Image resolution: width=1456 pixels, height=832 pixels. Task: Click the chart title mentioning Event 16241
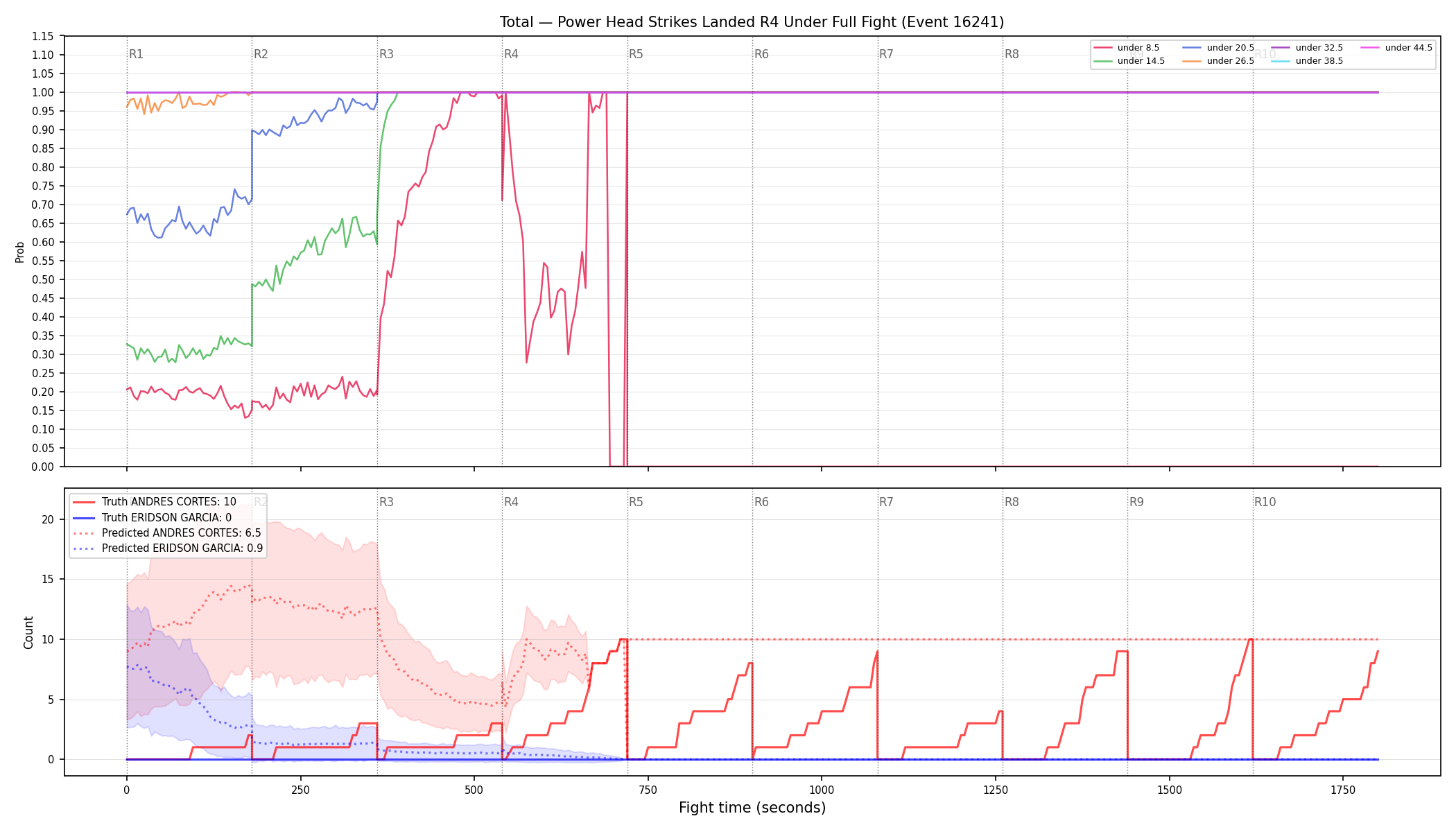pyautogui.click(x=752, y=22)
